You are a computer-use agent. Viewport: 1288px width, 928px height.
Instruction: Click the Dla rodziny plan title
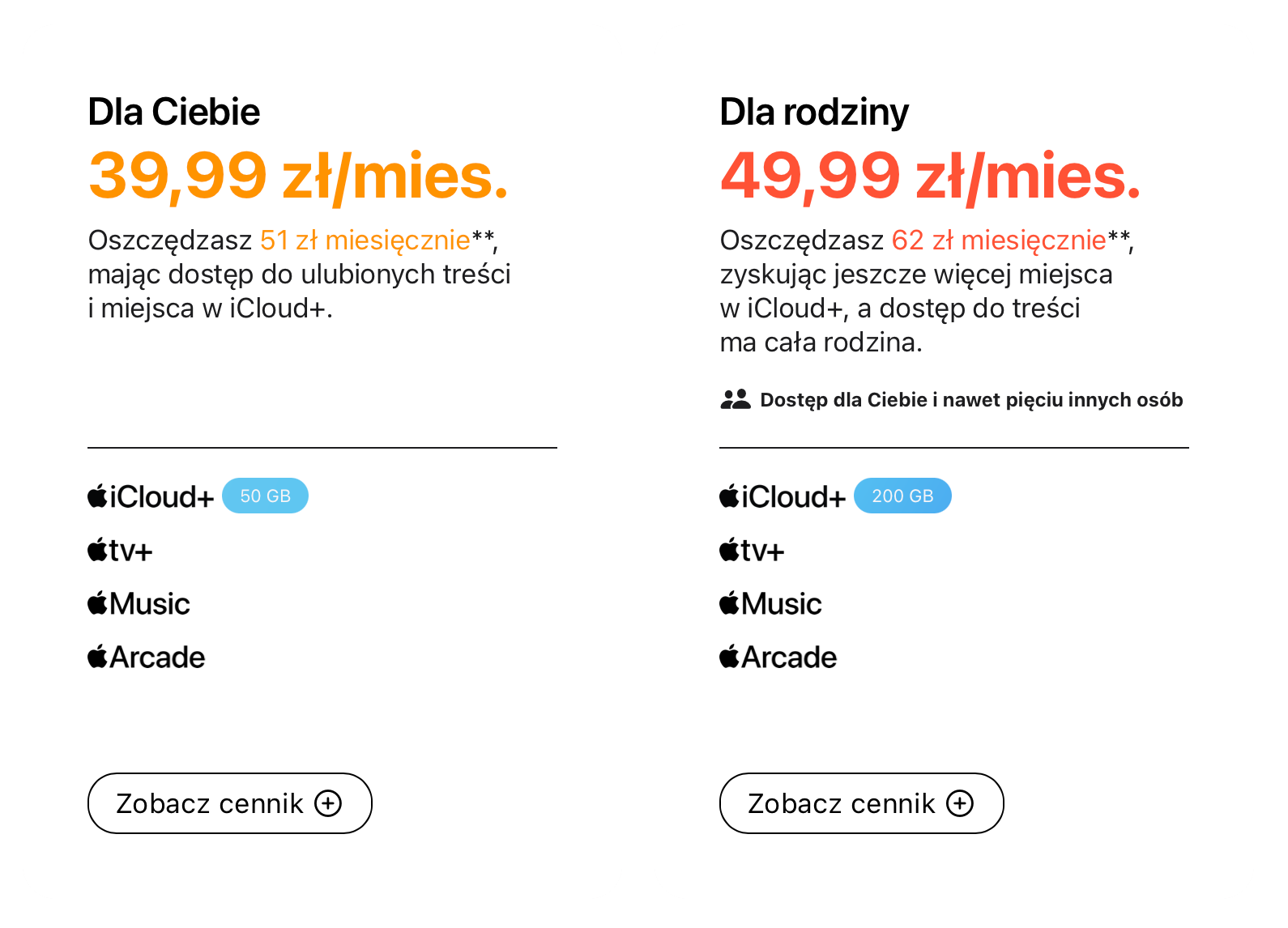click(x=814, y=113)
